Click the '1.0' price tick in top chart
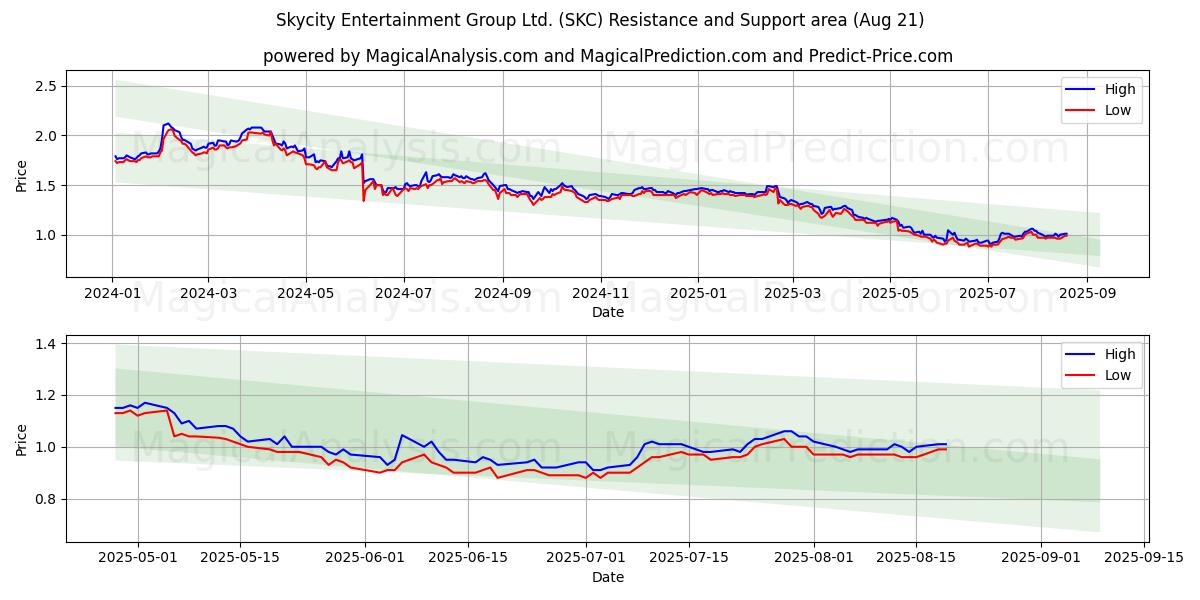 pos(47,236)
